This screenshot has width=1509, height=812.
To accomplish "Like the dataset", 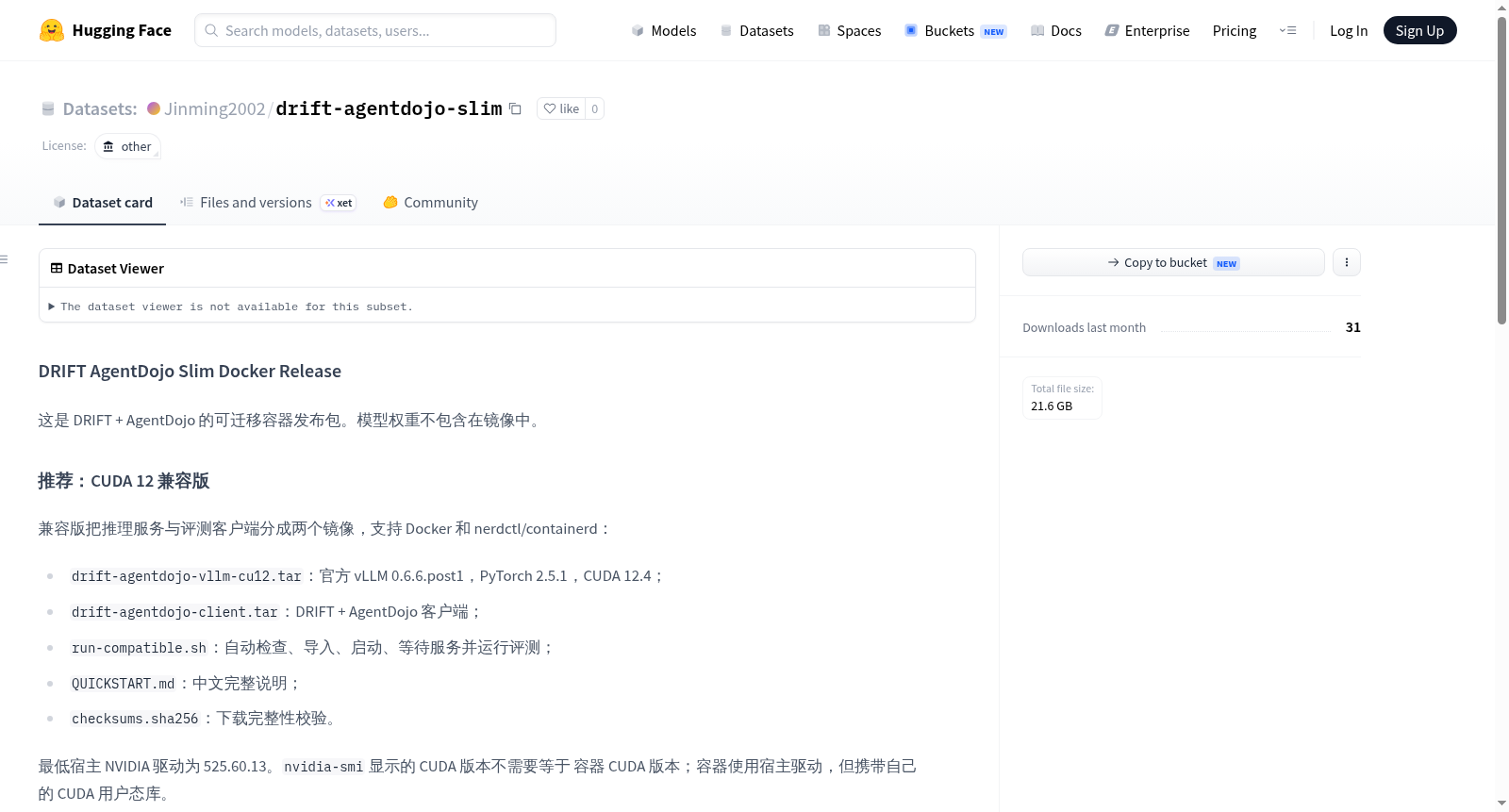I will point(561,108).
